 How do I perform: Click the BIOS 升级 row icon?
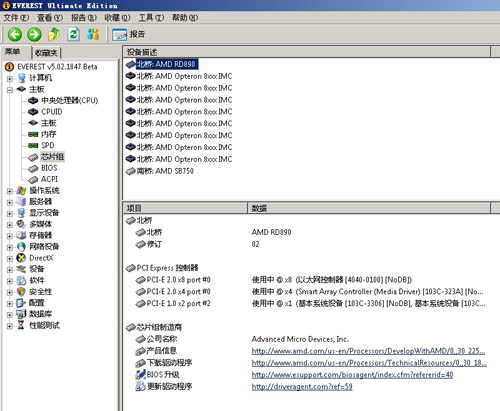point(140,375)
